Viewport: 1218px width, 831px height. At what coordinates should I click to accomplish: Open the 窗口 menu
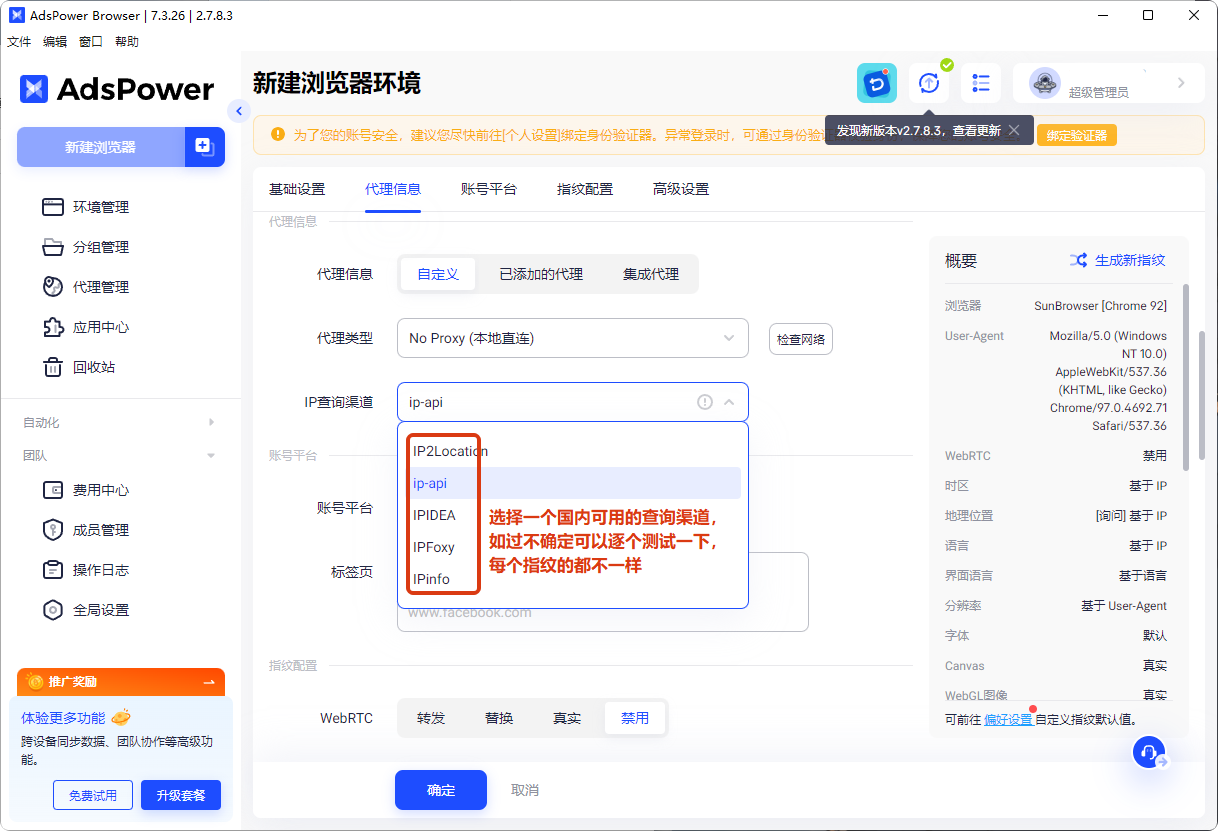coord(91,42)
